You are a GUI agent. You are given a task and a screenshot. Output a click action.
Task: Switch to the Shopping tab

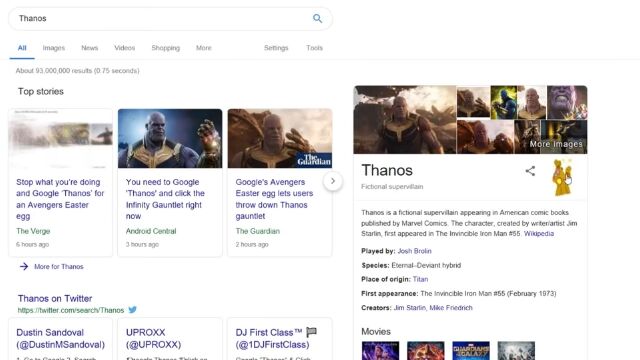pos(165,48)
